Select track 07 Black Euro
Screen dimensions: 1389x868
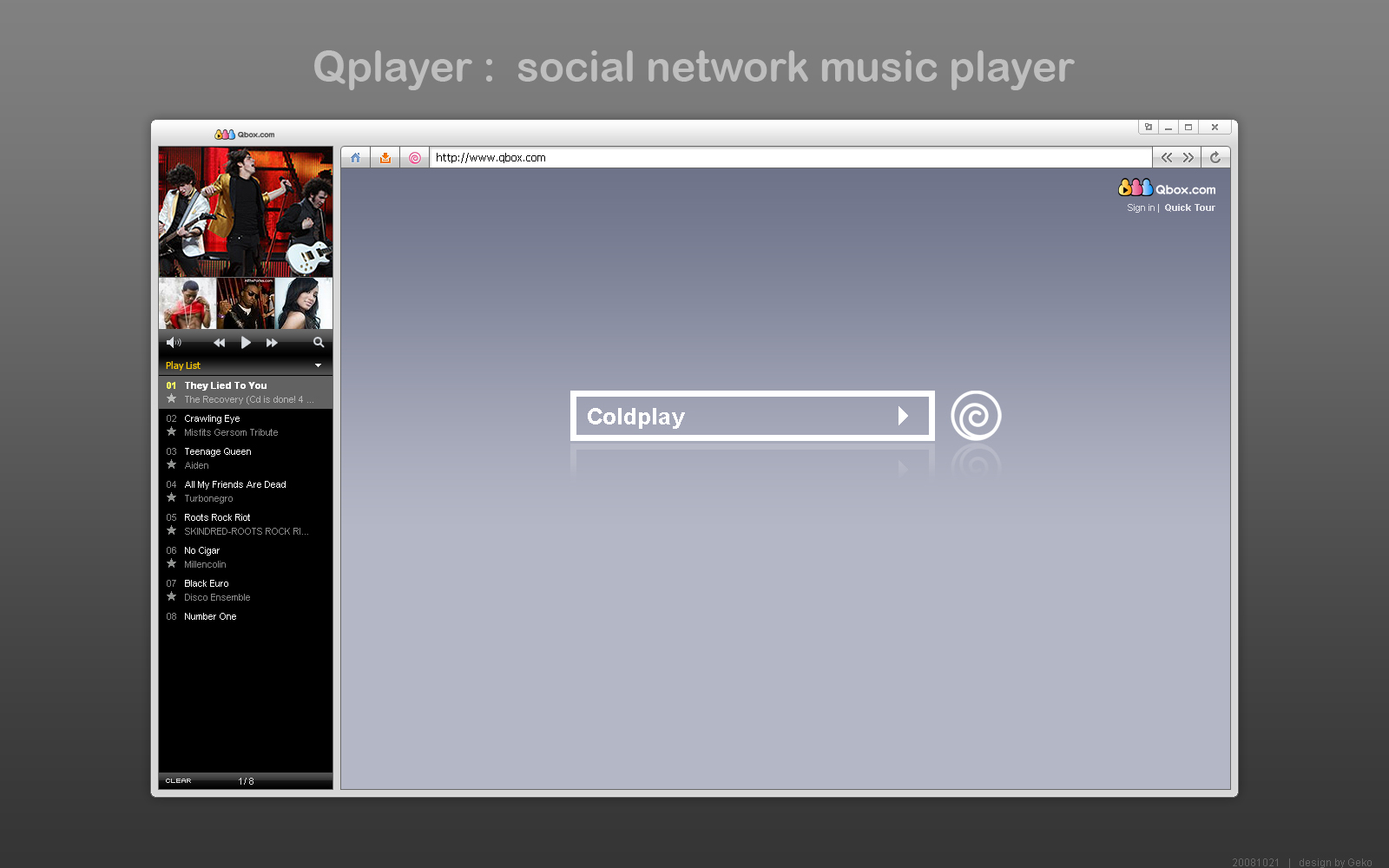(246, 590)
